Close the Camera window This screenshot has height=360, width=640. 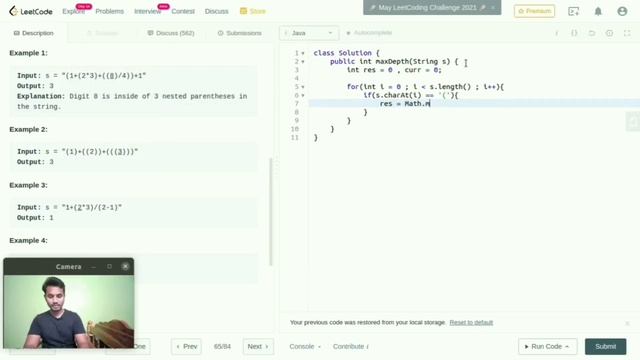point(125,267)
